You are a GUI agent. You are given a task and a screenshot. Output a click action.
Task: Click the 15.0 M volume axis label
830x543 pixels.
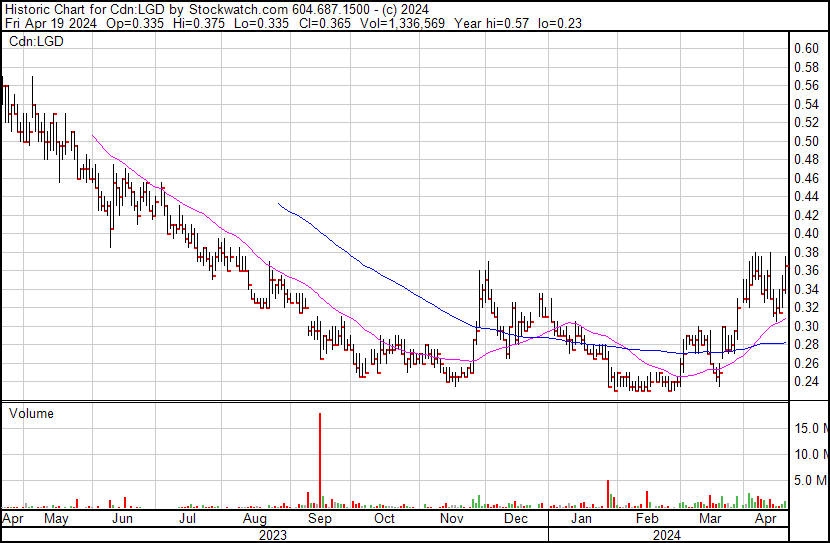[811, 428]
